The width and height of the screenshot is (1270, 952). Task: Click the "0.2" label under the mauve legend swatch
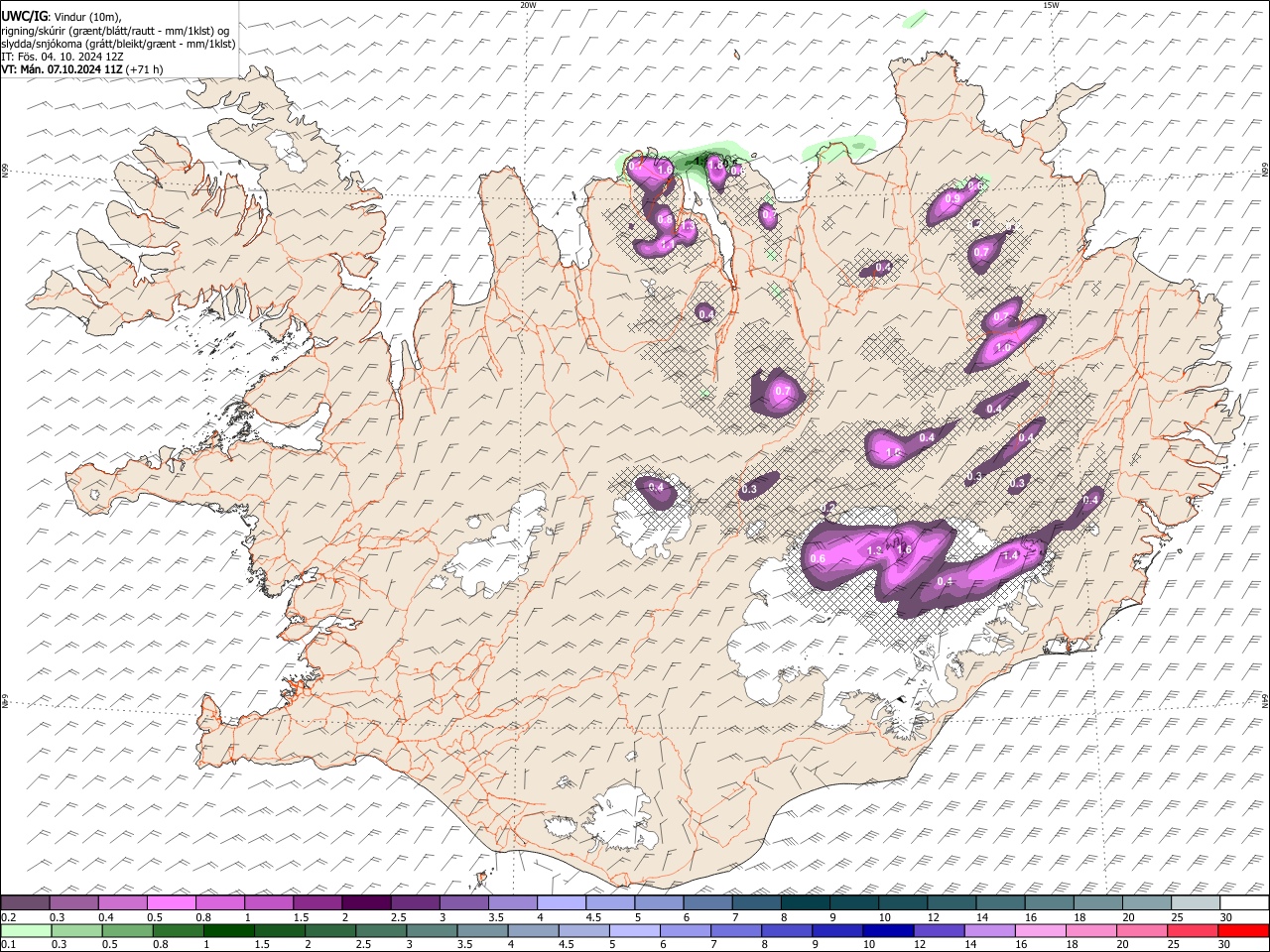click(8, 917)
